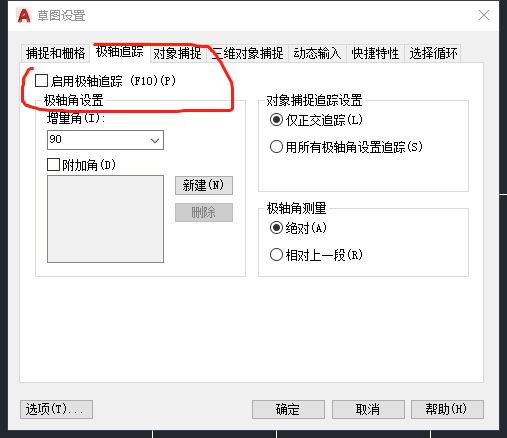
Task: Enable 启用极轴追踪 (F10) checkbox
Action: pos(41,81)
